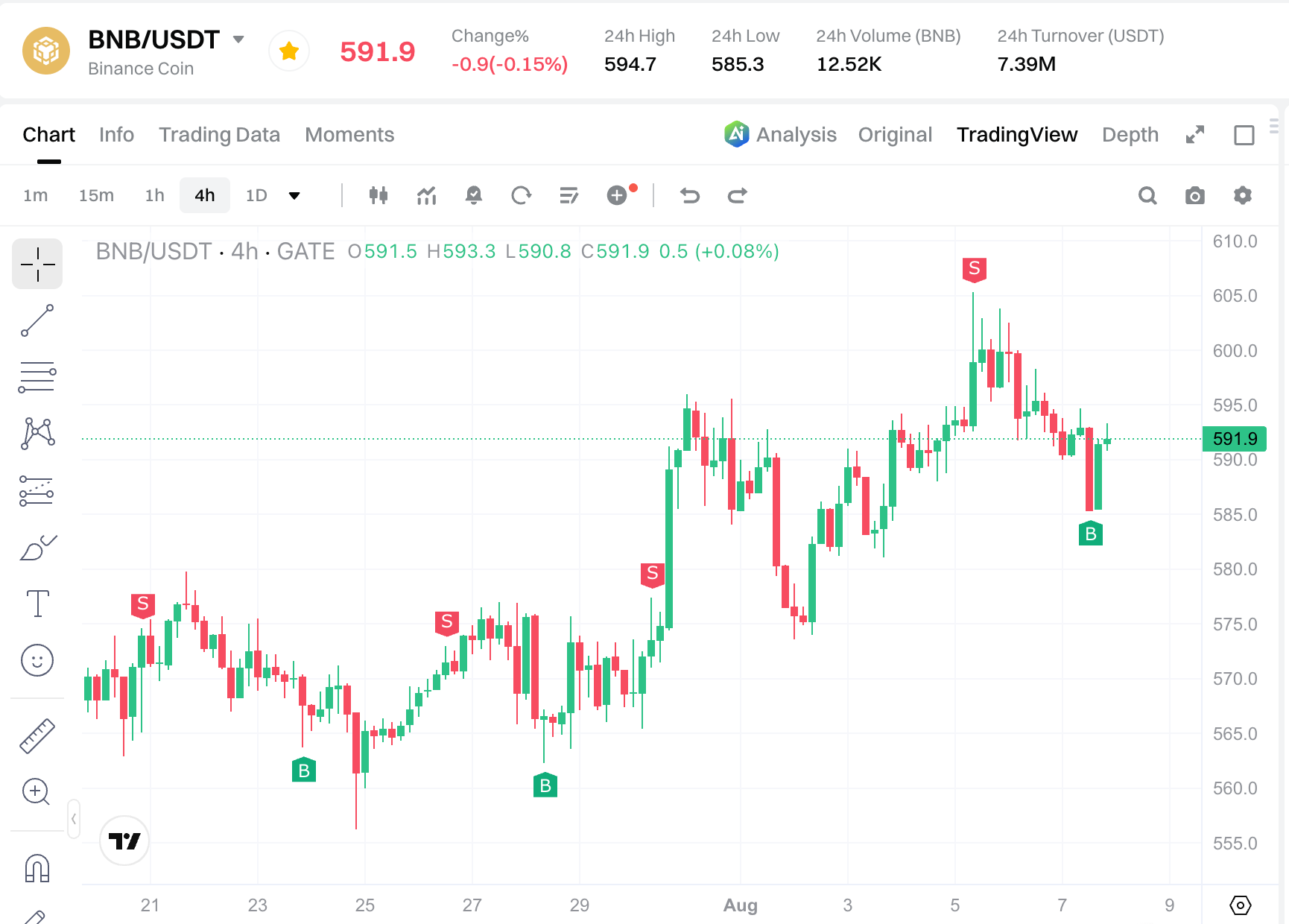Screen dimensions: 1289x924
Task: Click the S marker near July 21
Action: (143, 605)
